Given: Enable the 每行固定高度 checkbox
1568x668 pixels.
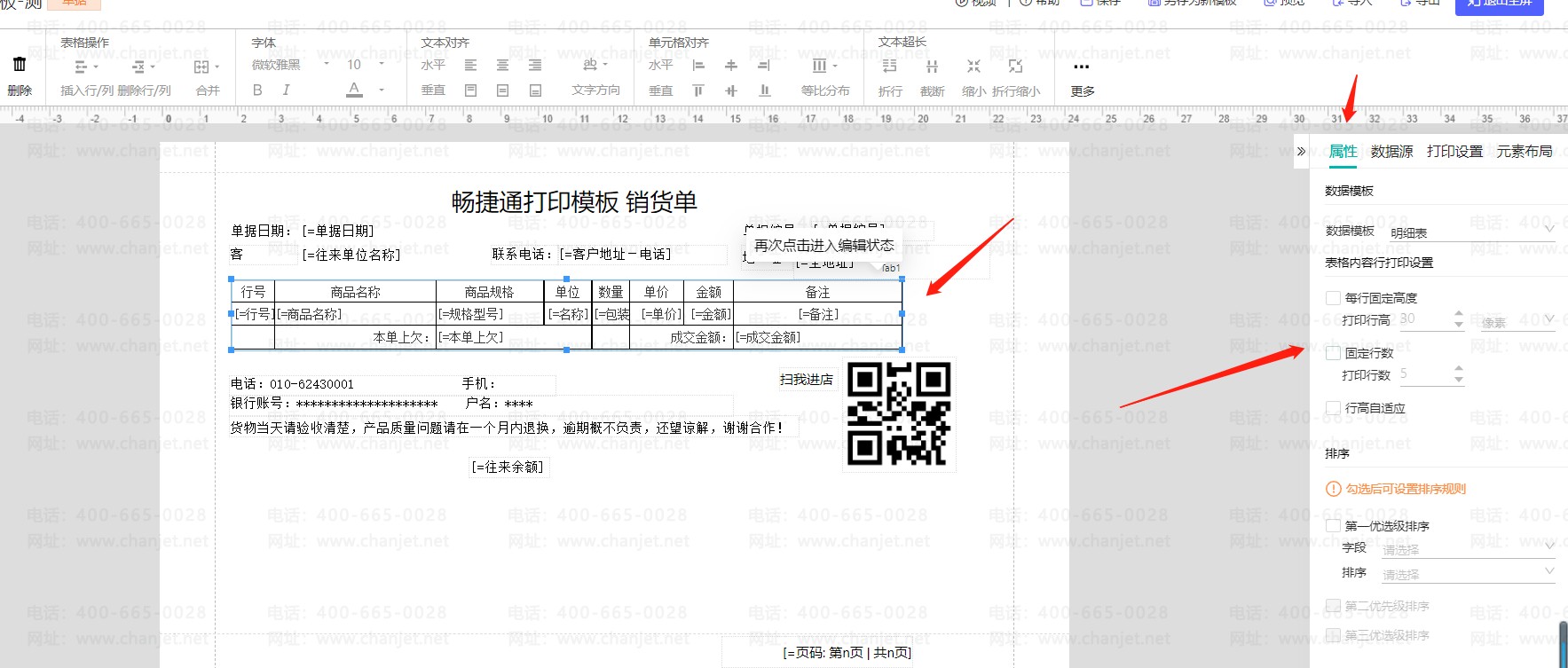Looking at the screenshot, I should click(1333, 298).
